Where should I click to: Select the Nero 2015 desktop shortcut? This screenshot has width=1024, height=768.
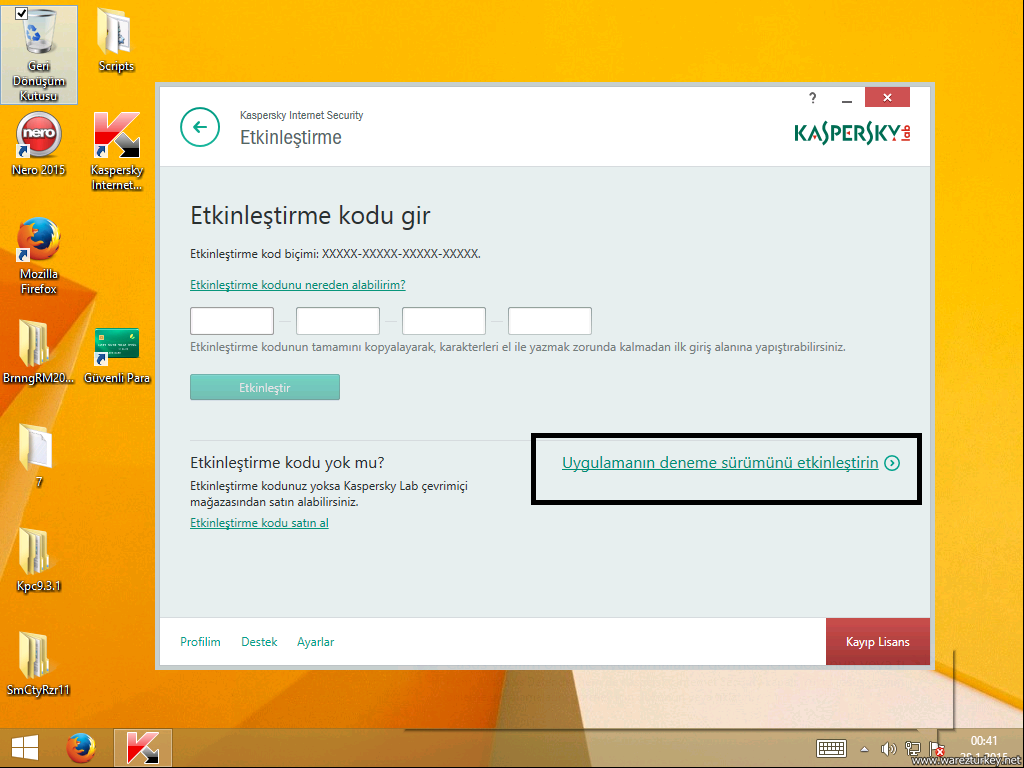coord(39,137)
